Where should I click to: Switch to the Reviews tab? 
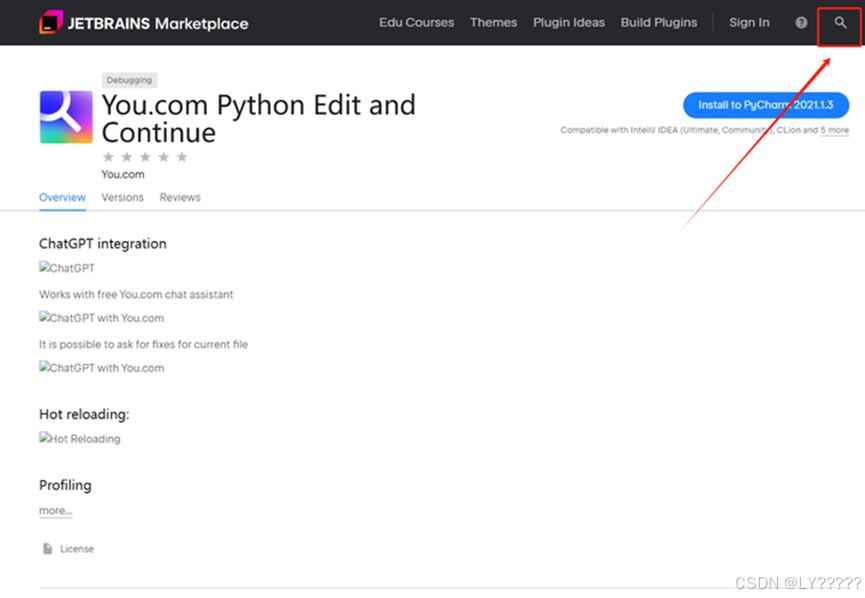pyautogui.click(x=180, y=197)
